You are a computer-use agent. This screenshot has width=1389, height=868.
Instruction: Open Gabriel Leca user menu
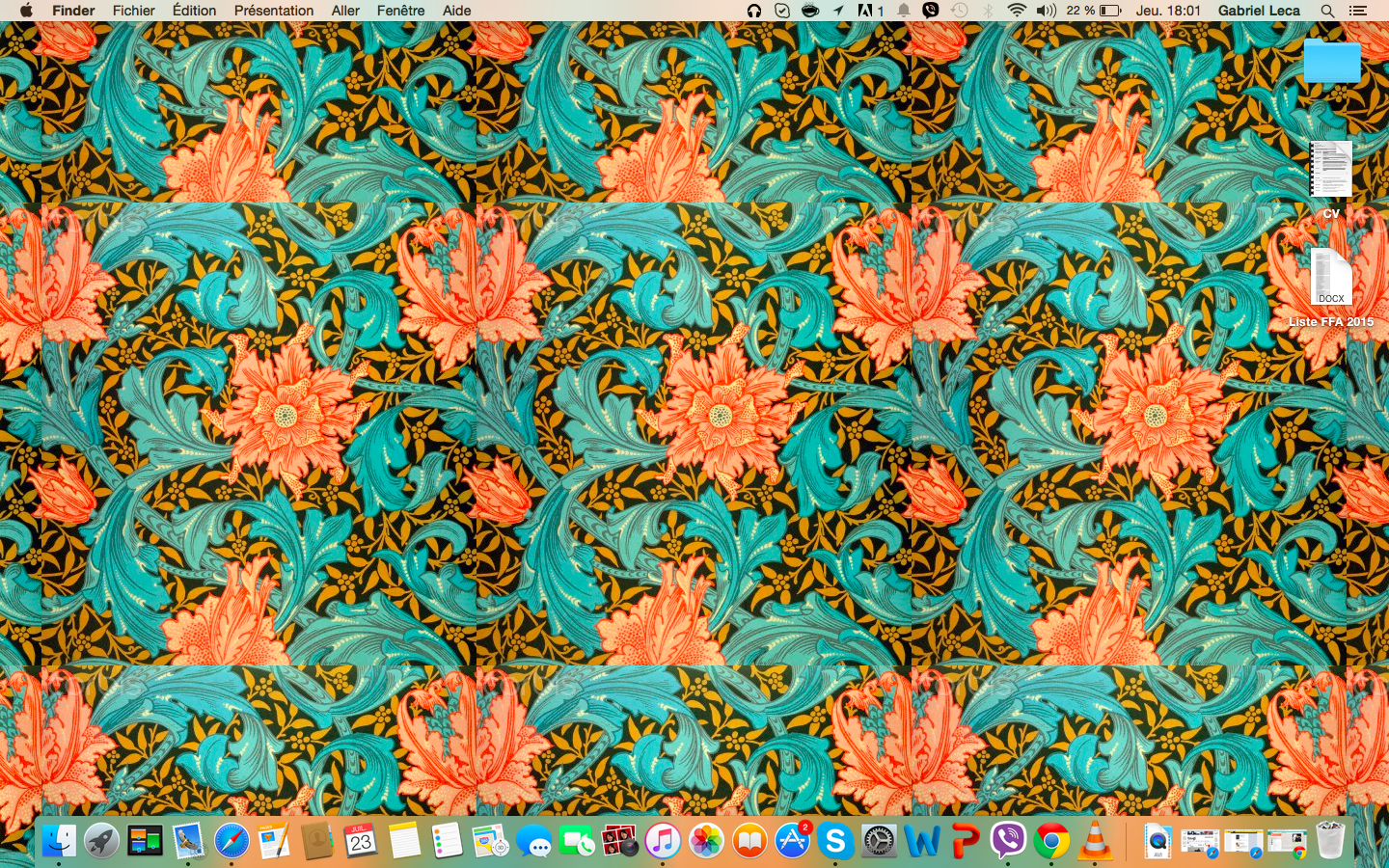click(x=1259, y=11)
